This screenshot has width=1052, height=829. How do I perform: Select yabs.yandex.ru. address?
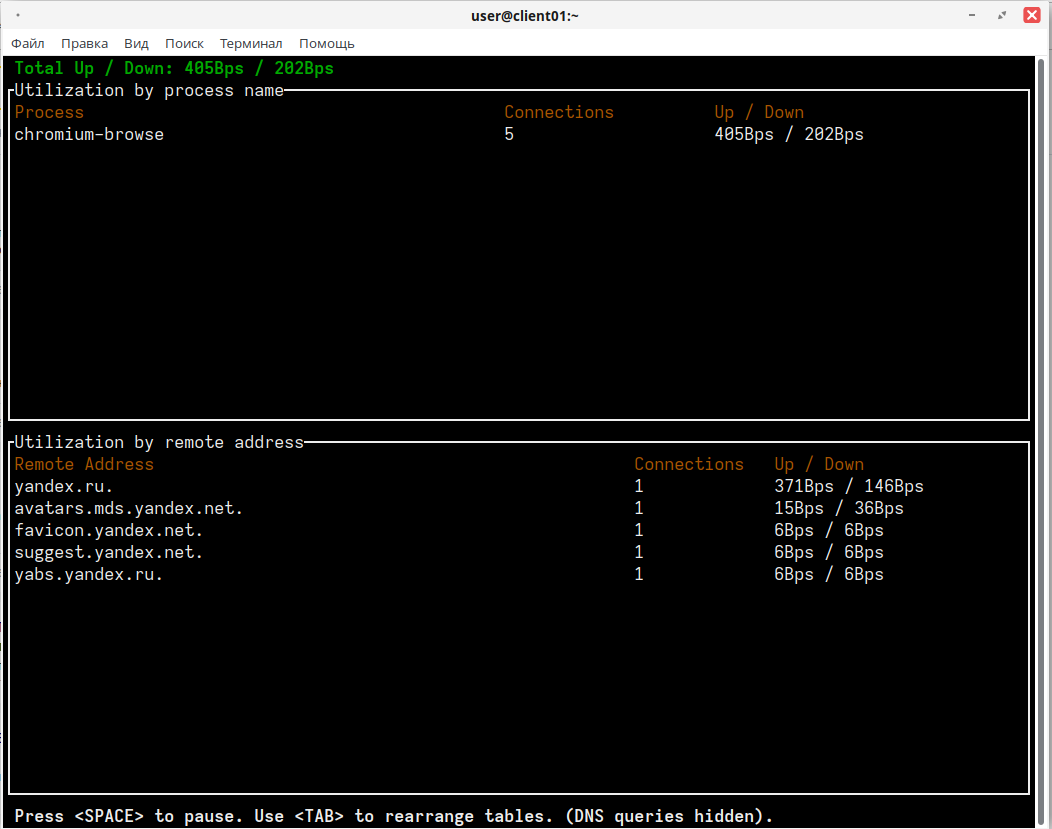tap(89, 575)
